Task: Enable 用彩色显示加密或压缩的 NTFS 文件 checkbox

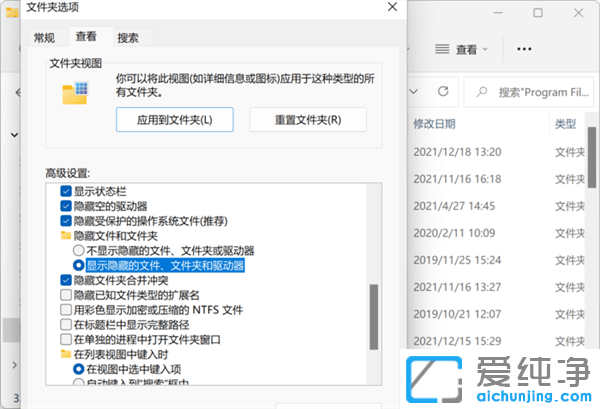Action: click(x=66, y=310)
